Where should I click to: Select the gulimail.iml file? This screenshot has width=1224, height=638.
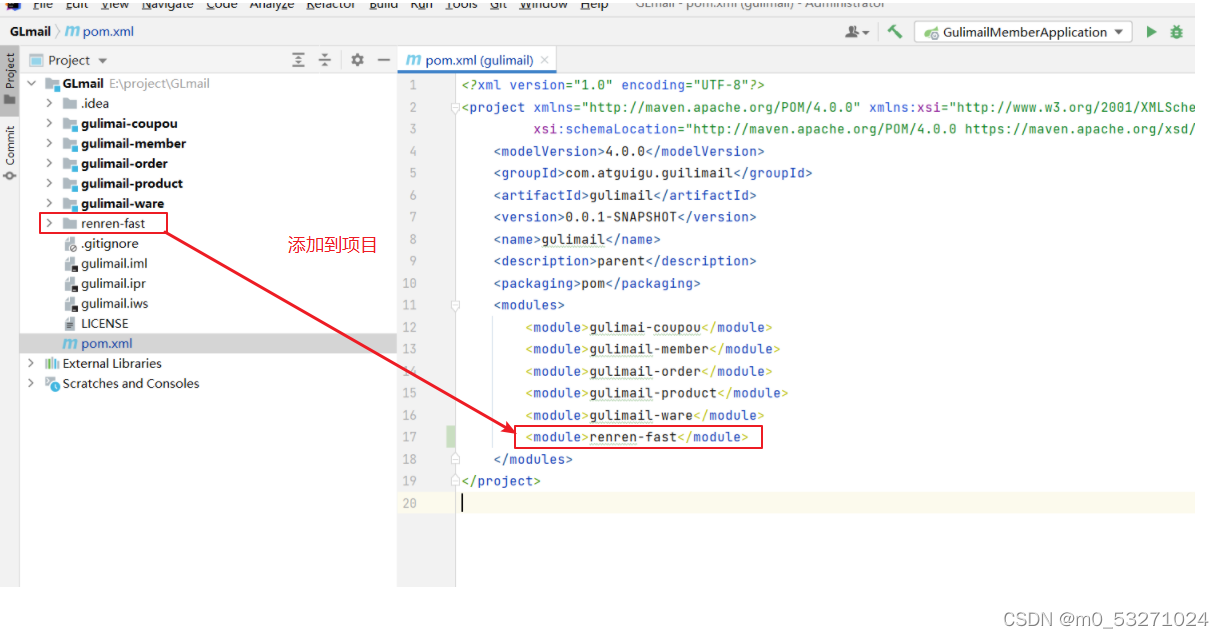[x=114, y=264]
